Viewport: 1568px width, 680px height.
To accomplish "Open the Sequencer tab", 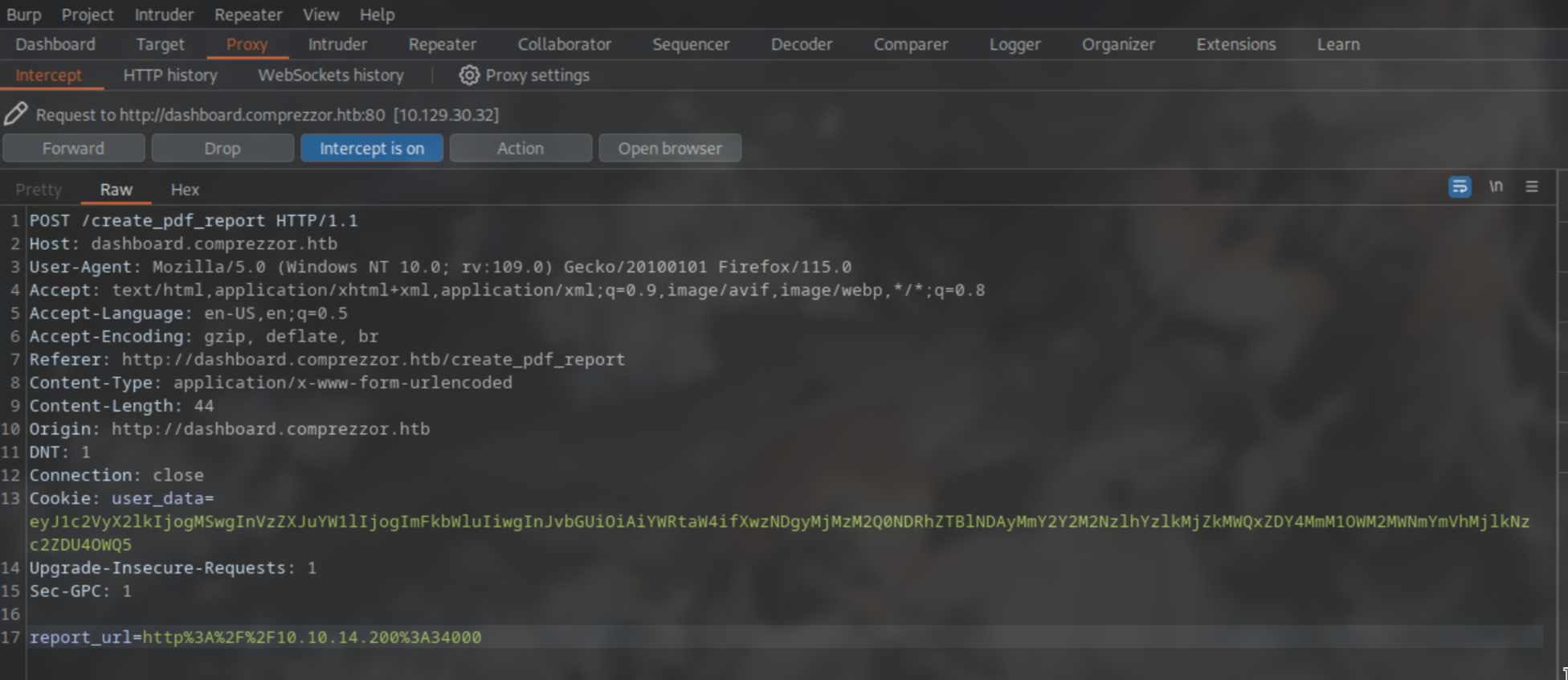I will pyautogui.click(x=691, y=44).
